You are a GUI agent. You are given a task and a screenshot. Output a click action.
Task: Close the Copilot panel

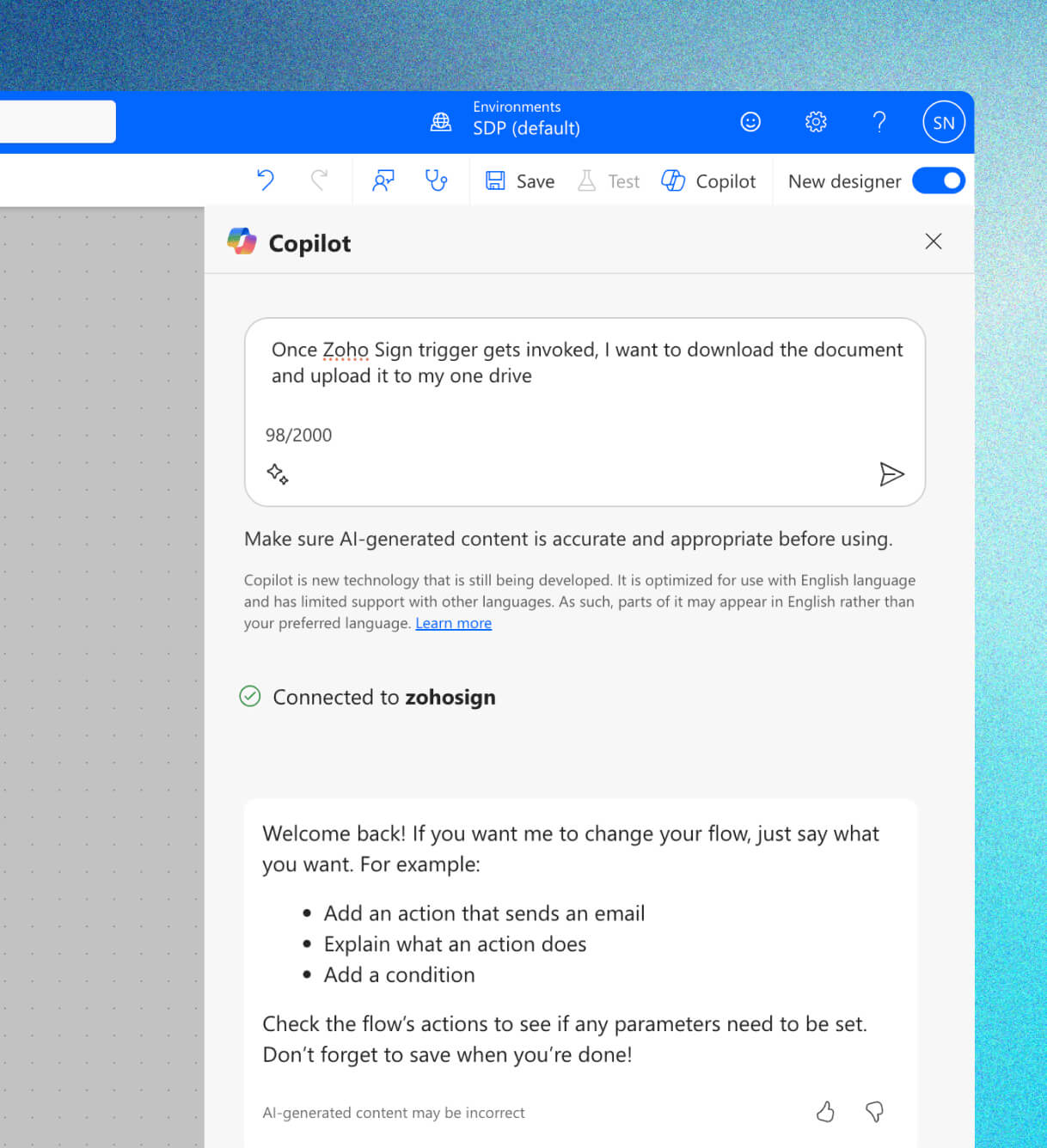[934, 241]
